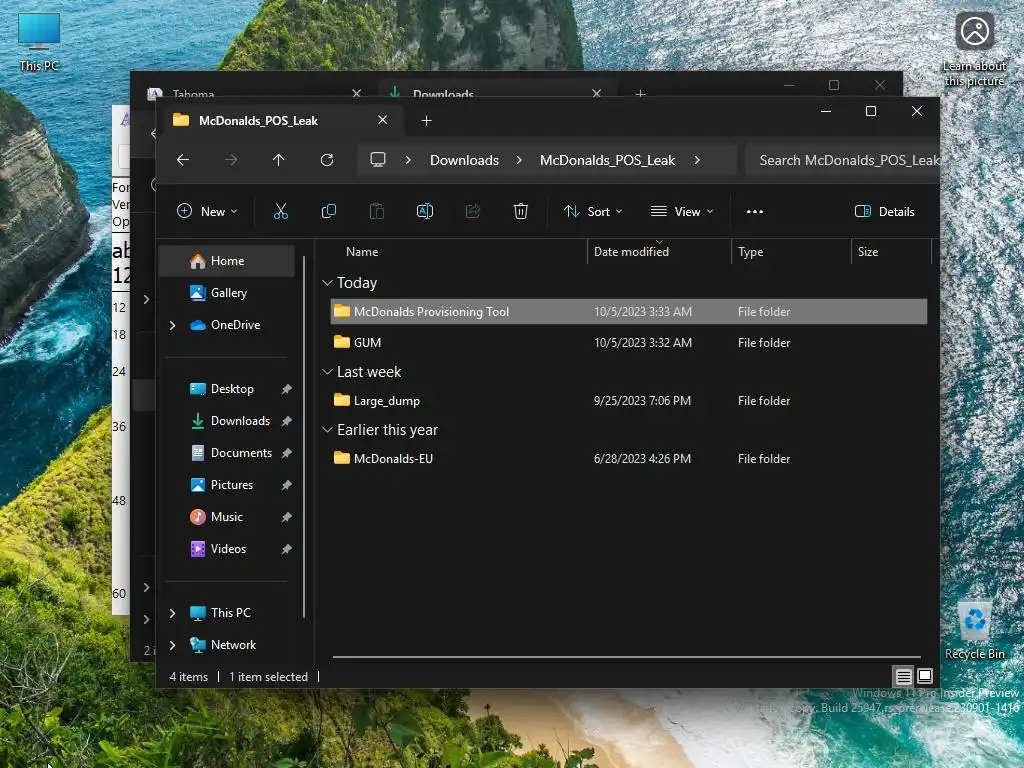Viewport: 1024px width, 768px height.
Task: Click the Cut scissors icon
Action: [280, 211]
